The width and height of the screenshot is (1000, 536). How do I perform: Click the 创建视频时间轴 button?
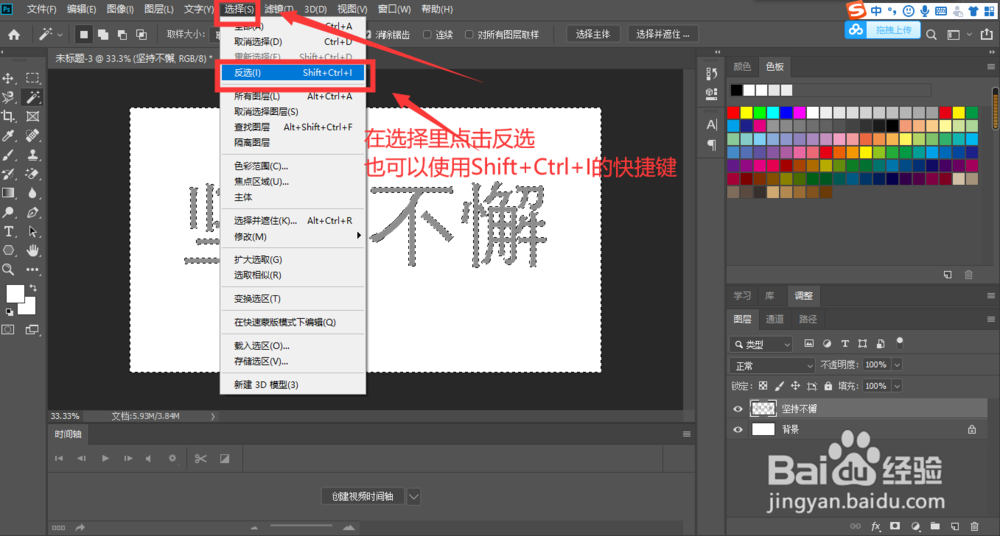pos(362,496)
